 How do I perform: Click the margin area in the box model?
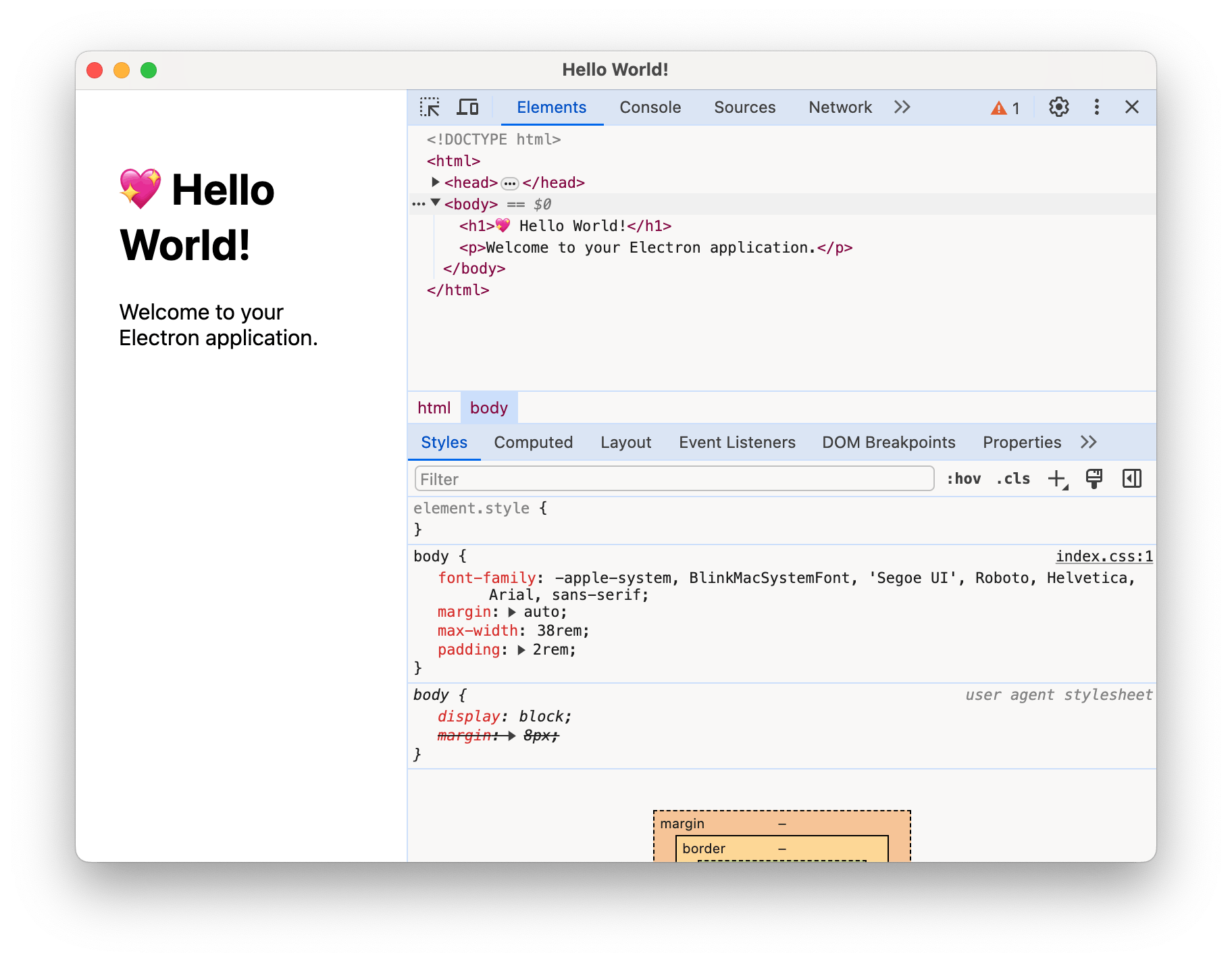pyautogui.click(x=682, y=824)
